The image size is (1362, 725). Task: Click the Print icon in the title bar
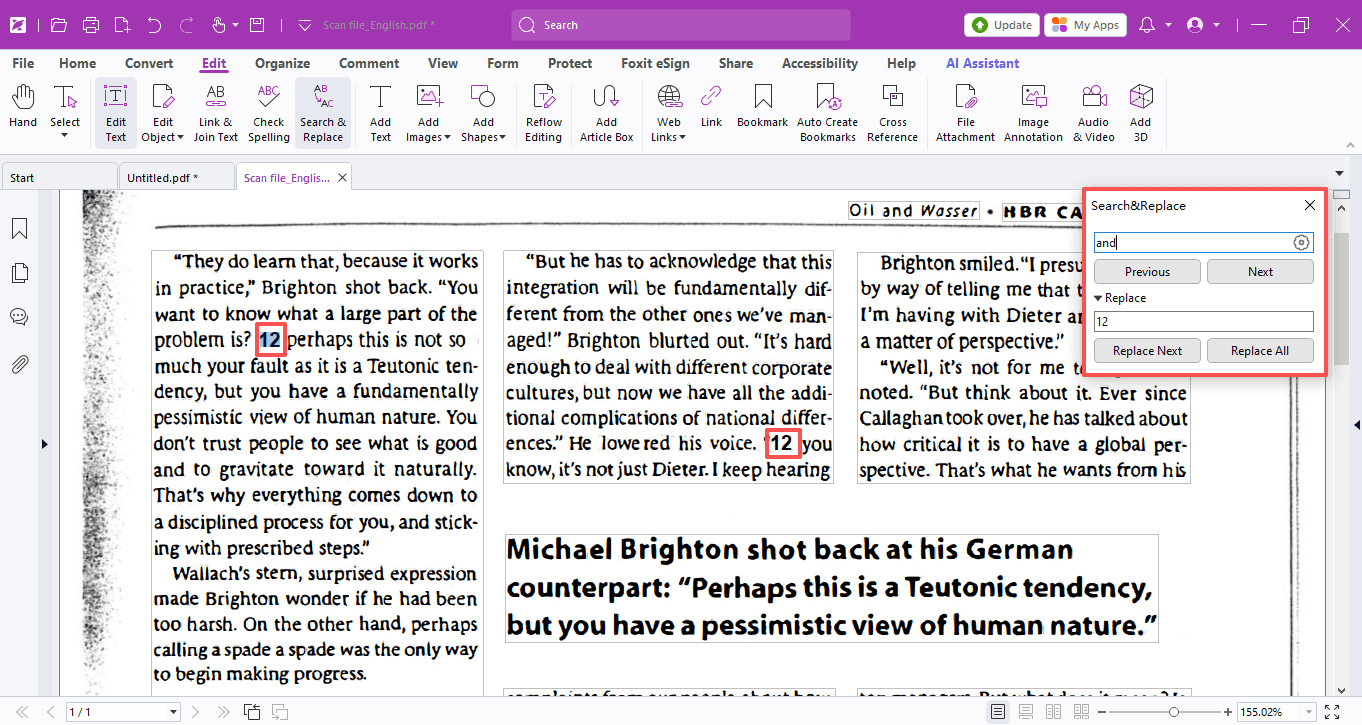(x=91, y=25)
